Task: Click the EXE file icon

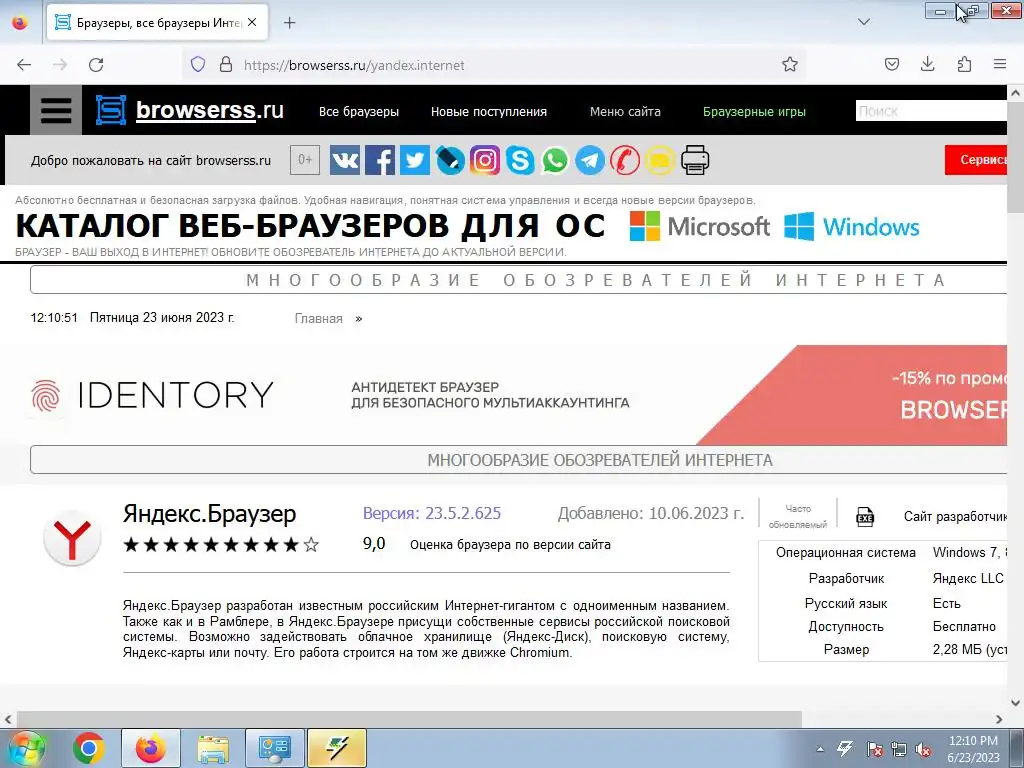Action: pos(865,517)
